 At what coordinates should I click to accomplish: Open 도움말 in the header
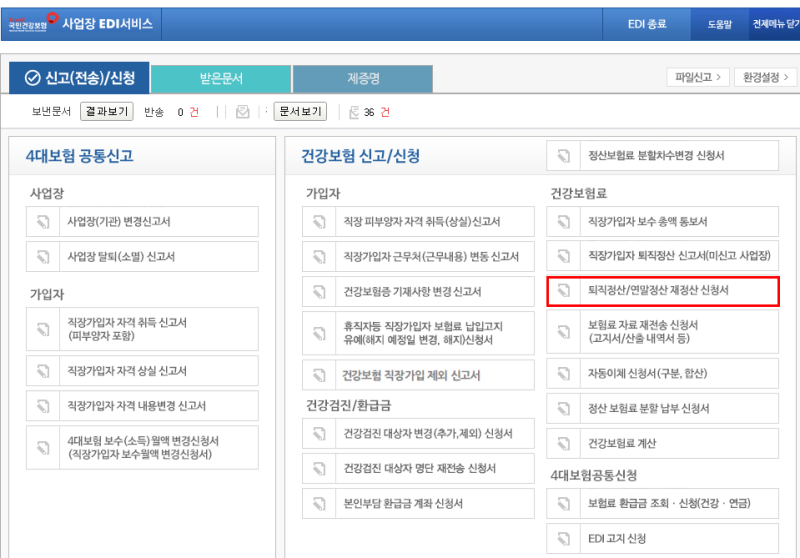click(719, 24)
